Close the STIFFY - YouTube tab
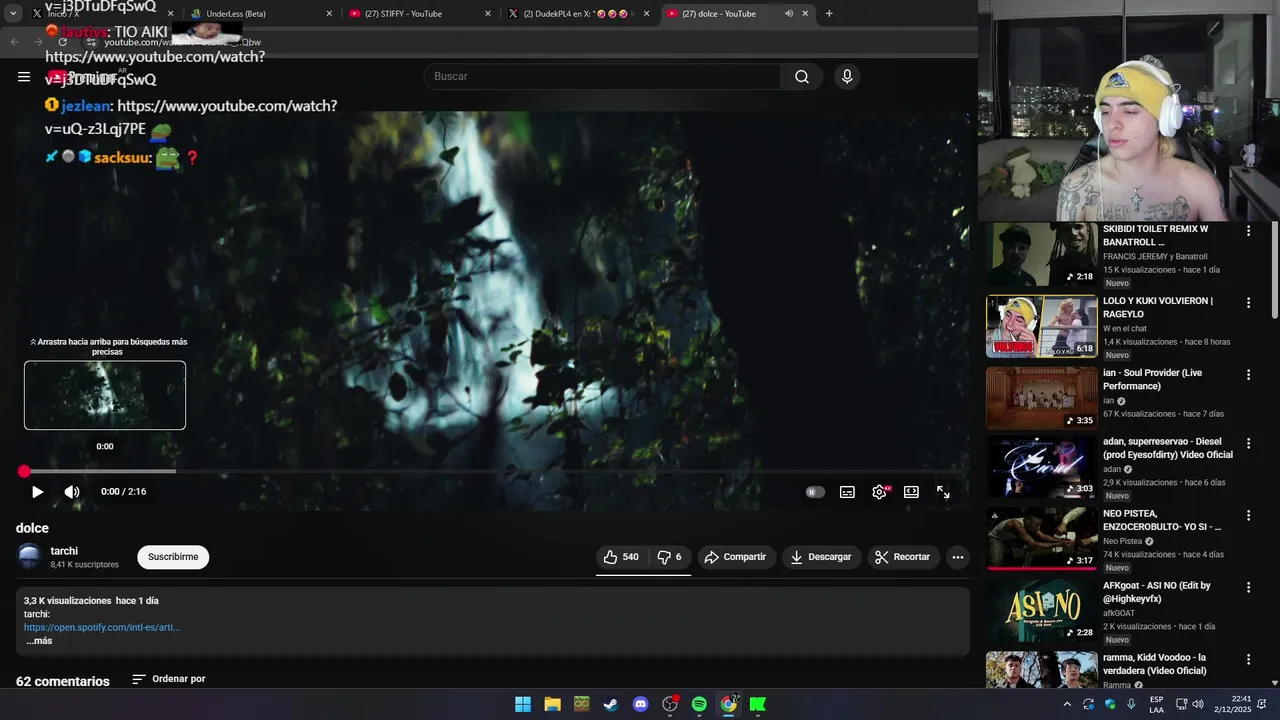This screenshot has width=1280, height=720. coord(488,14)
